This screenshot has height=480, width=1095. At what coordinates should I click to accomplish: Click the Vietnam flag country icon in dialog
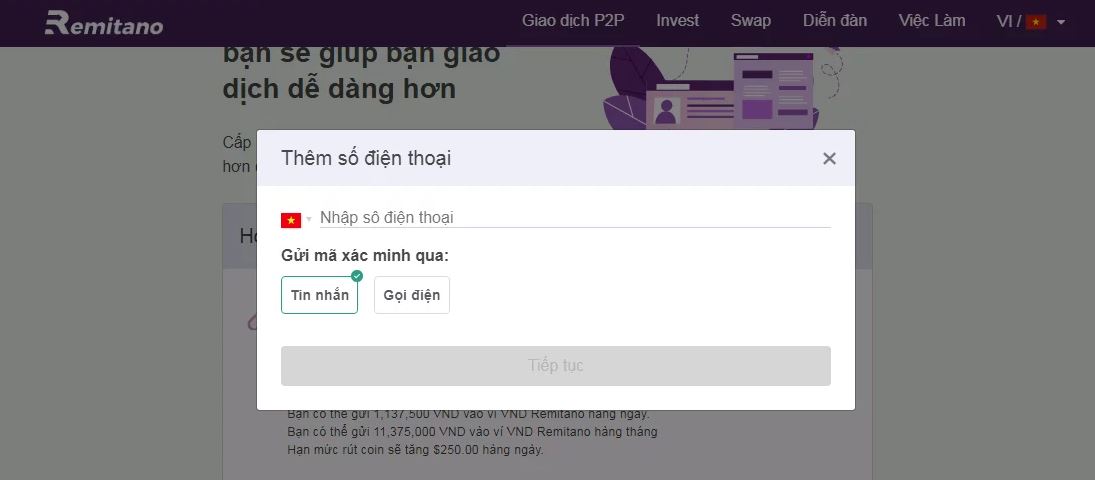291,220
